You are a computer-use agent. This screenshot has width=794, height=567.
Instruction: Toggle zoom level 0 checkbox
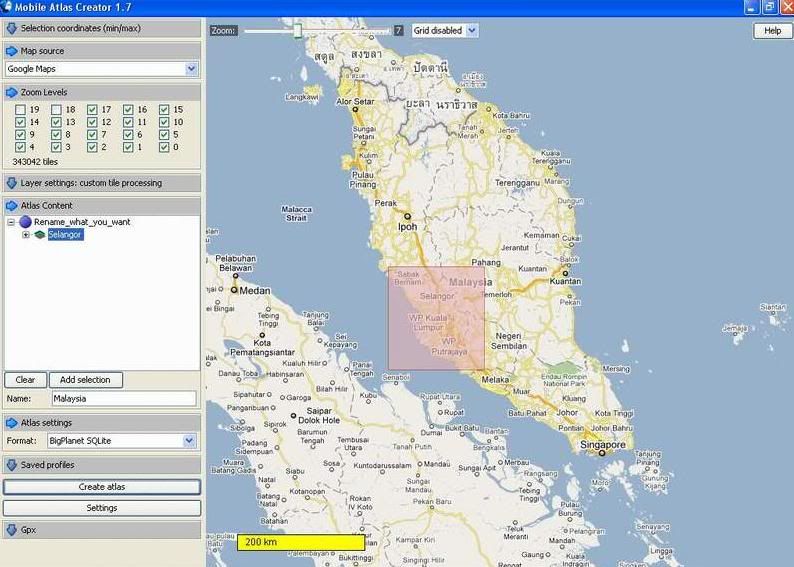click(x=164, y=147)
